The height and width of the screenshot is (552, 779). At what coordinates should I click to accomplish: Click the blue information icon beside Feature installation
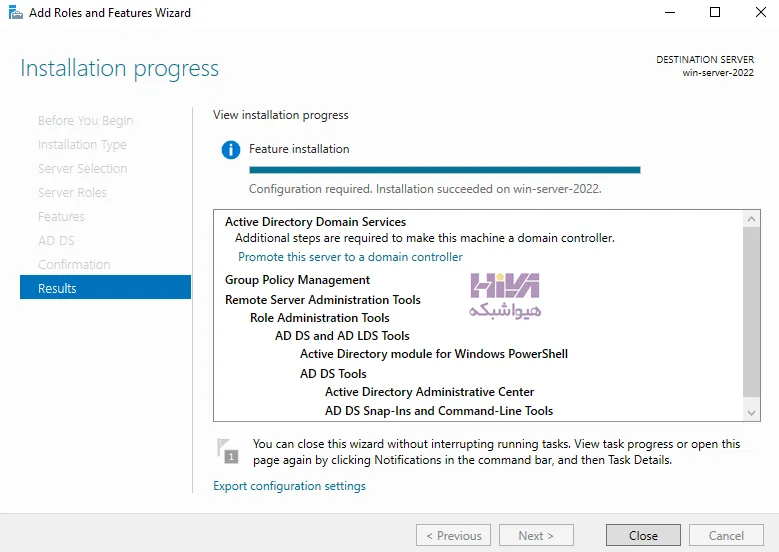coord(231,150)
